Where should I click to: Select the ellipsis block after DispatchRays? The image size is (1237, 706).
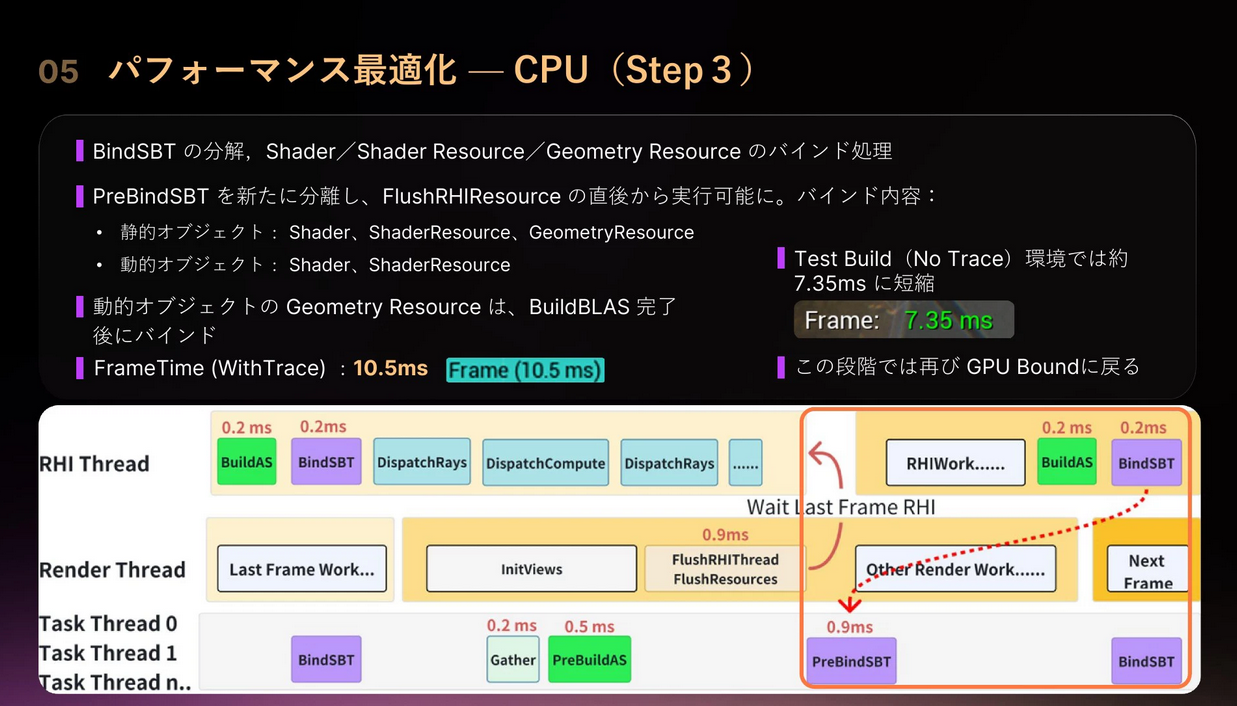pos(745,463)
